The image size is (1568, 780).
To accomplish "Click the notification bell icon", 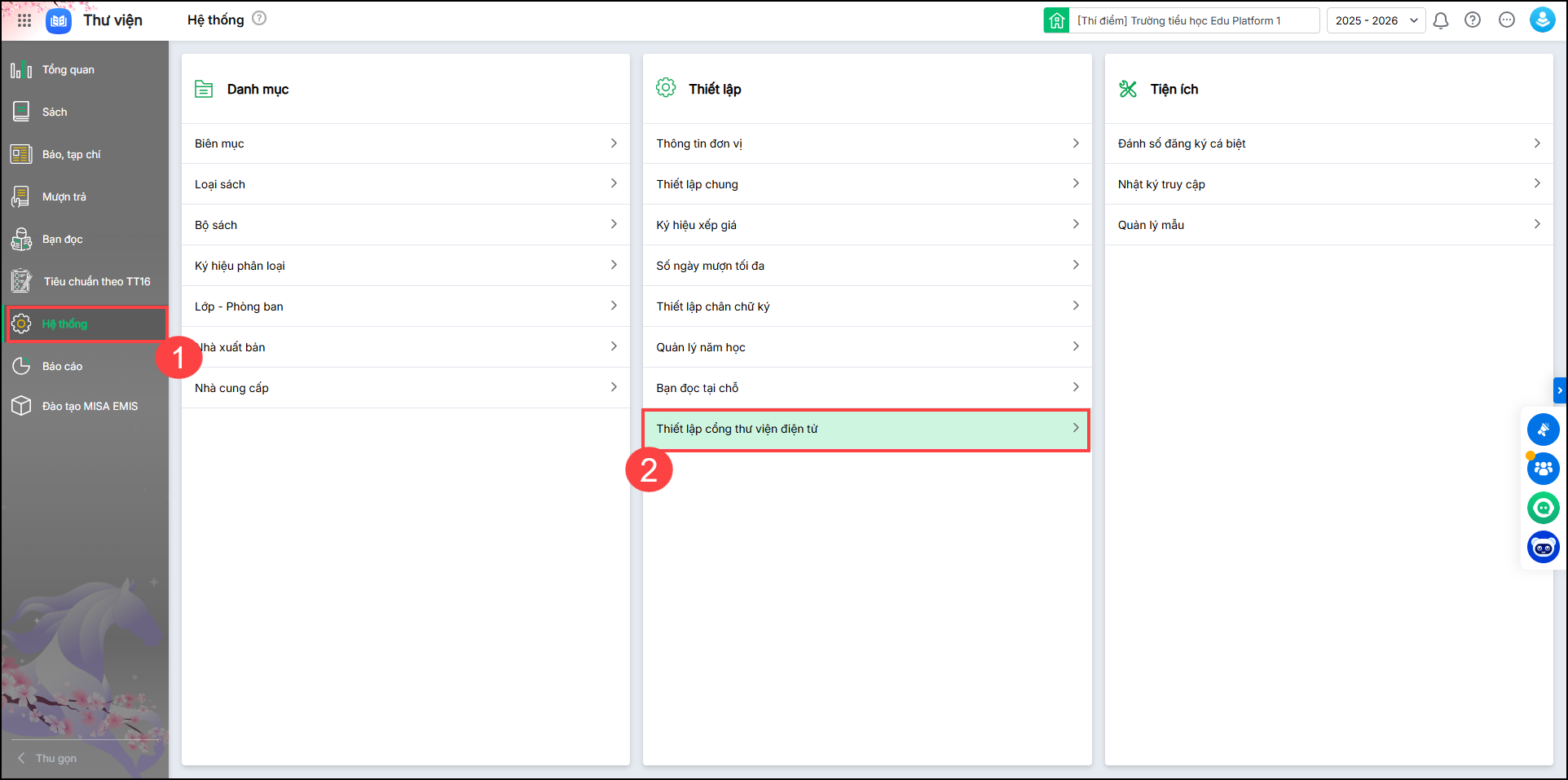I will pos(1441,20).
